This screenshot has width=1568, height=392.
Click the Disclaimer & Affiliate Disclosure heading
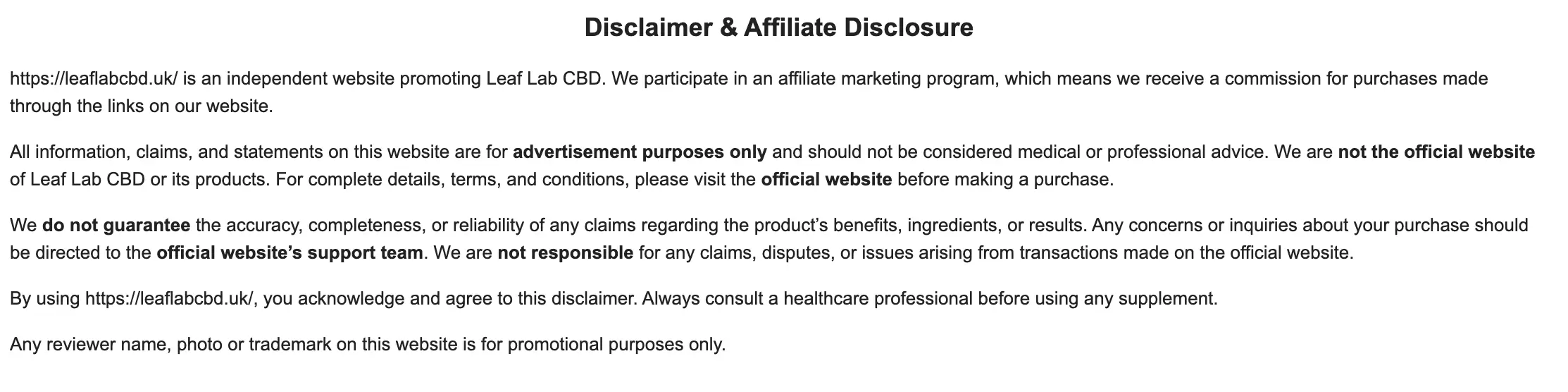pyautogui.click(x=778, y=28)
